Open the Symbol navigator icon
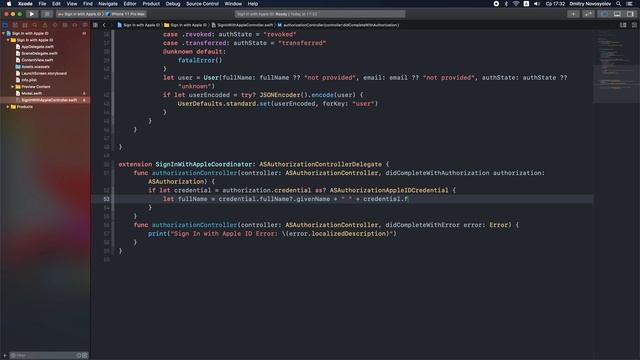The height and width of the screenshot is (360, 640). (x=25, y=25)
